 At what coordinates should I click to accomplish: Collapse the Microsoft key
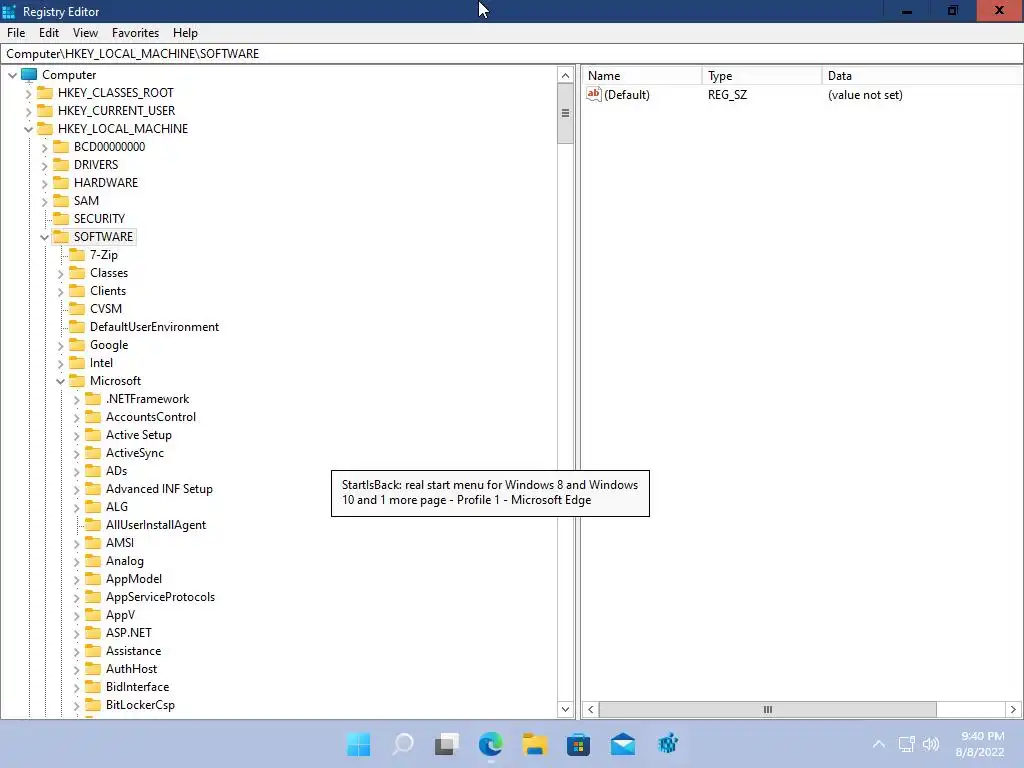(x=61, y=381)
